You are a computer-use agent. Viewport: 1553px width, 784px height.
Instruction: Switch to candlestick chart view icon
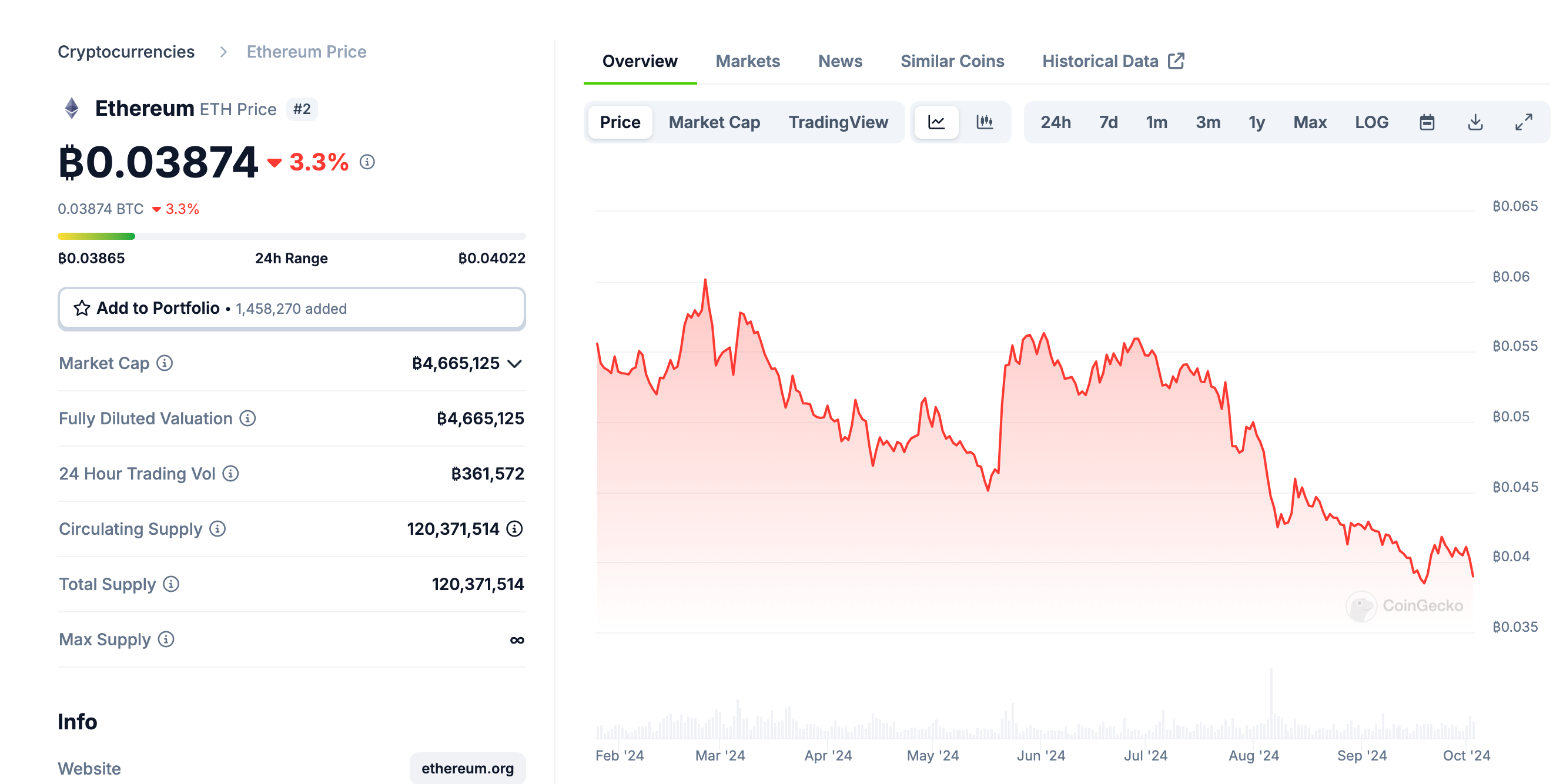coord(985,122)
